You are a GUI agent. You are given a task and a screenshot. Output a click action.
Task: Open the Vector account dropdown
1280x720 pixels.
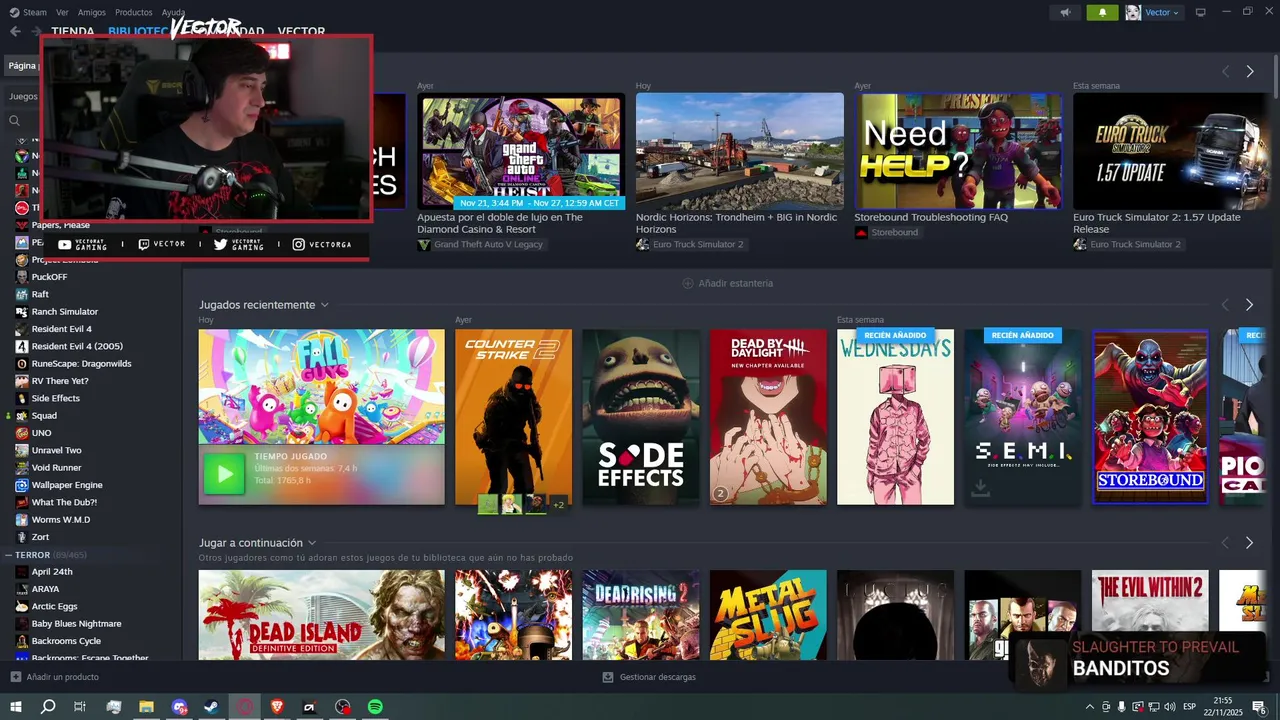[x=1154, y=12]
